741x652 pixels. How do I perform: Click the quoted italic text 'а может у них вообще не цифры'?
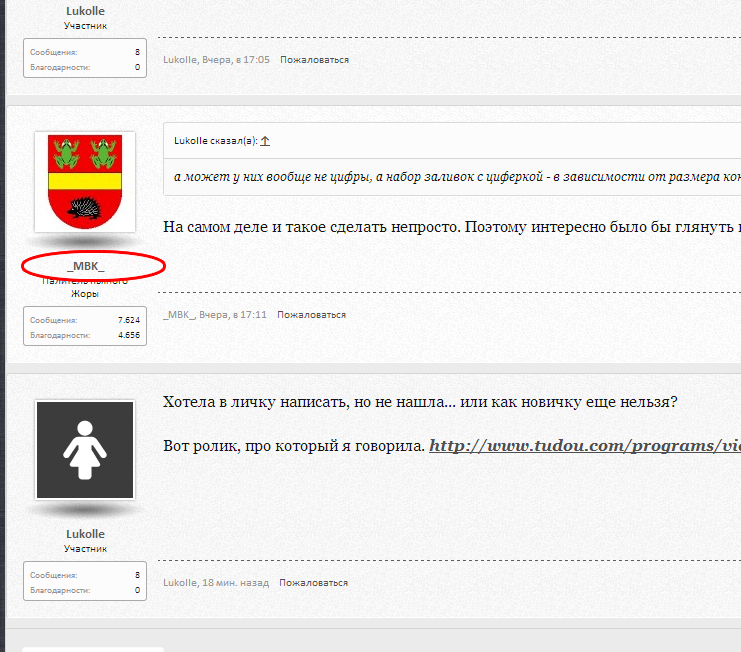coord(272,177)
